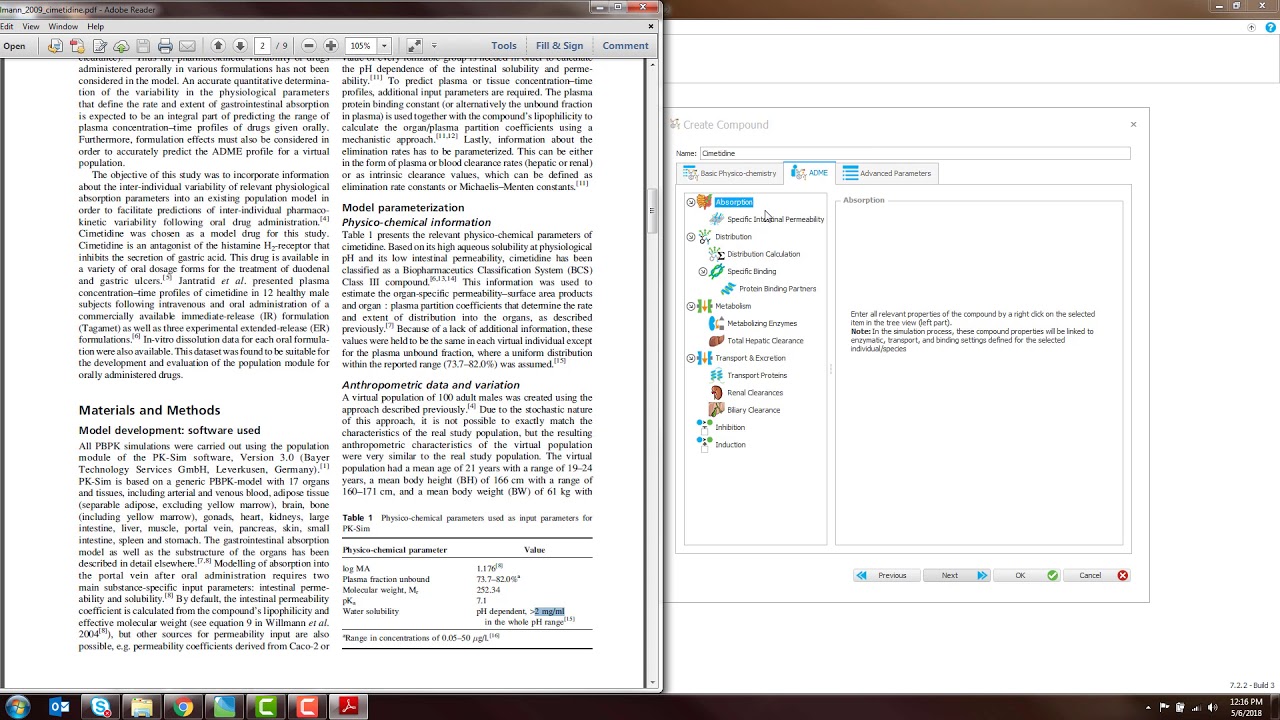
Task: Select Distribution in the ADME tree
Action: pyautogui.click(x=733, y=237)
